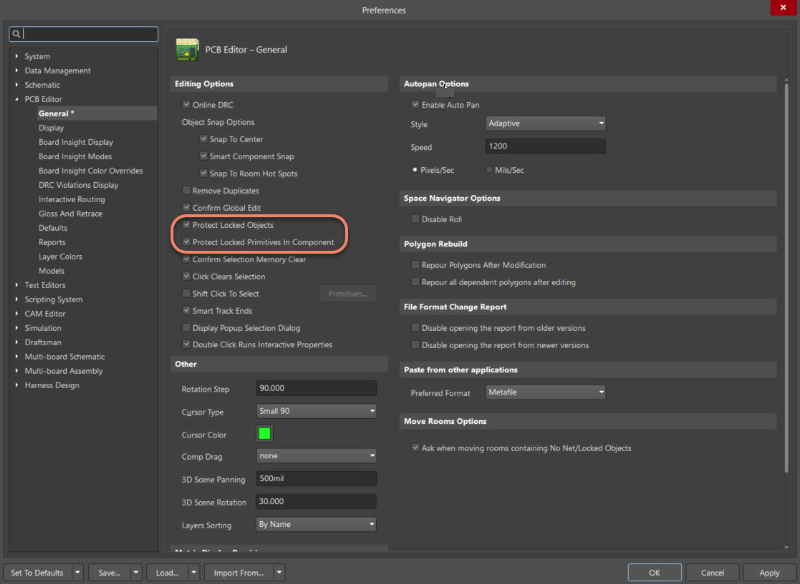Open DRC Violations Display page

[78, 185]
